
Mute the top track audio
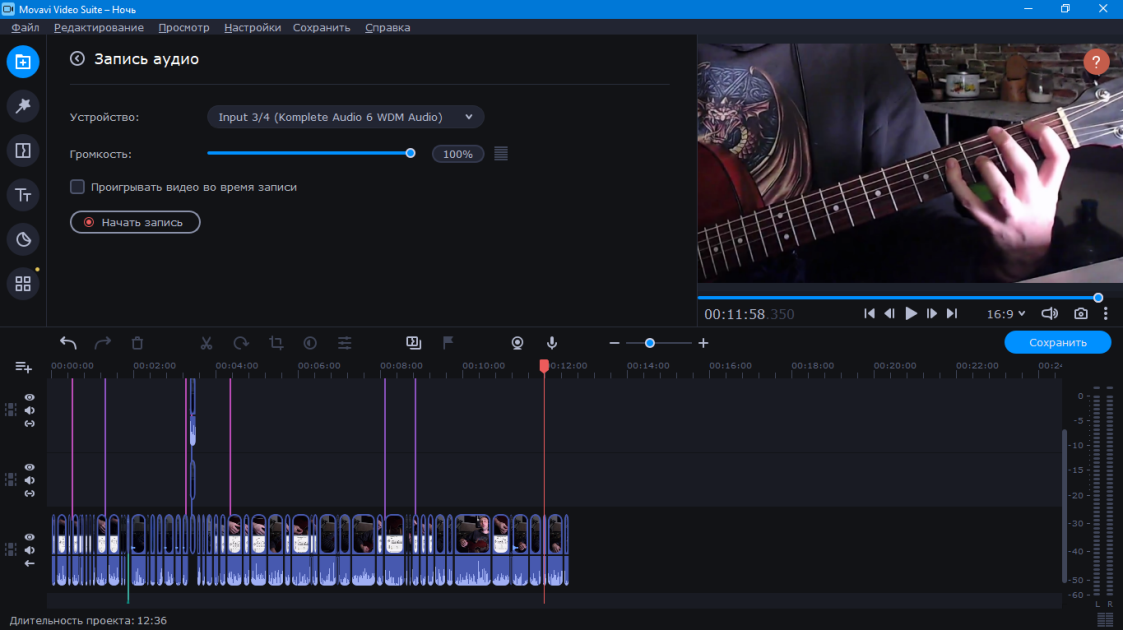coord(29,410)
